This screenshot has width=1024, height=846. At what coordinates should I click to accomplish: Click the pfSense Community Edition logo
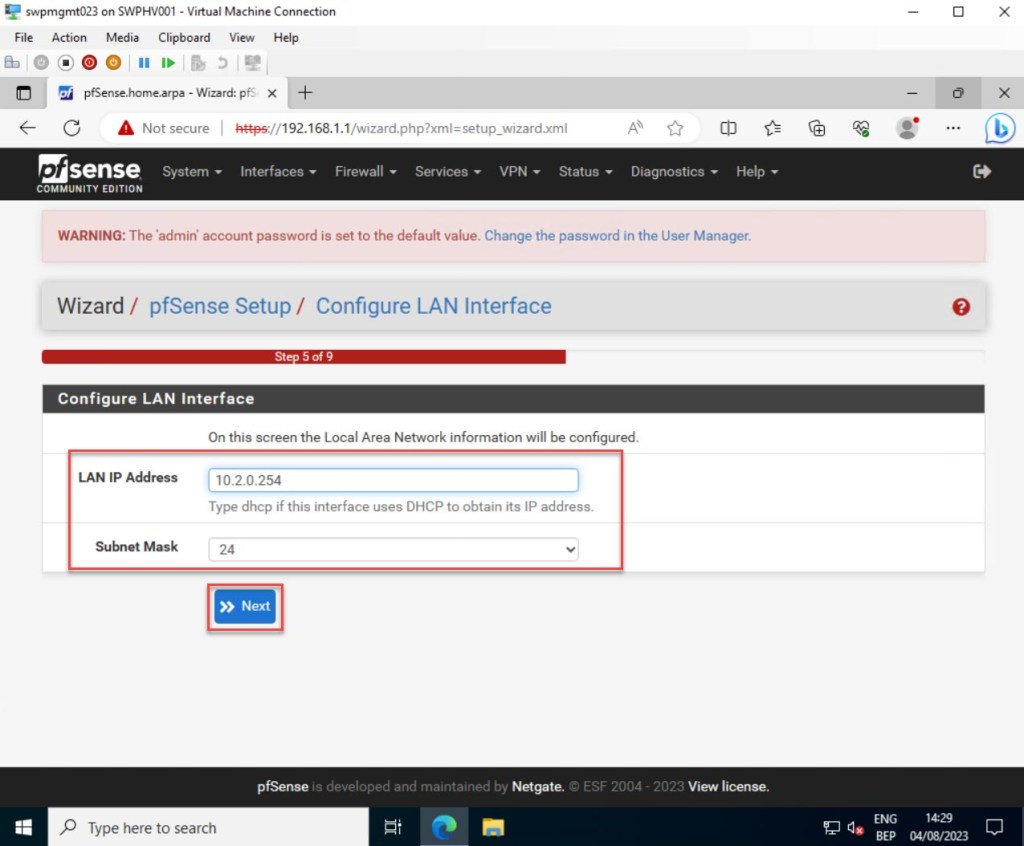[x=90, y=173]
